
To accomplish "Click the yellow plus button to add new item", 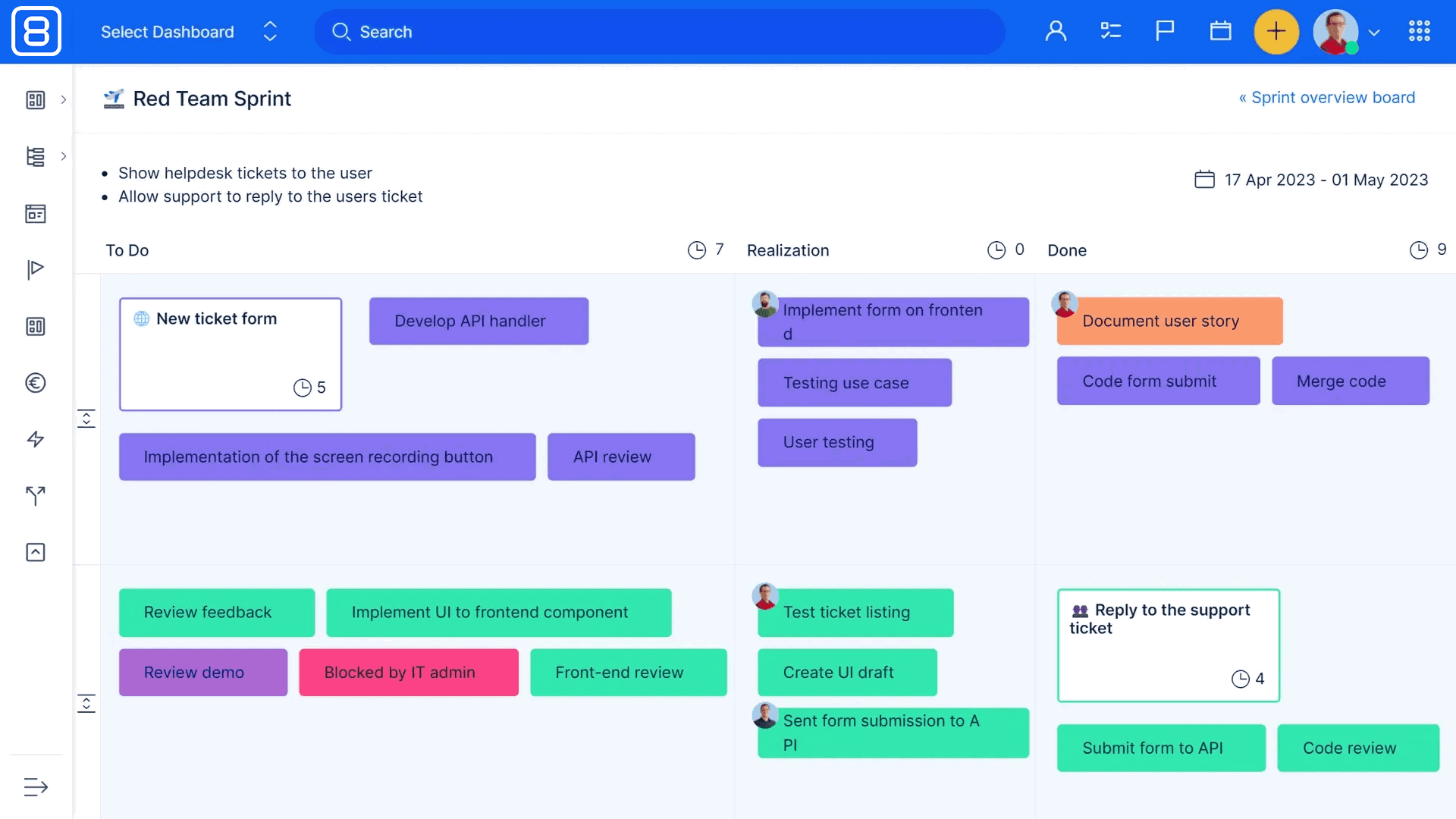I will [x=1276, y=31].
